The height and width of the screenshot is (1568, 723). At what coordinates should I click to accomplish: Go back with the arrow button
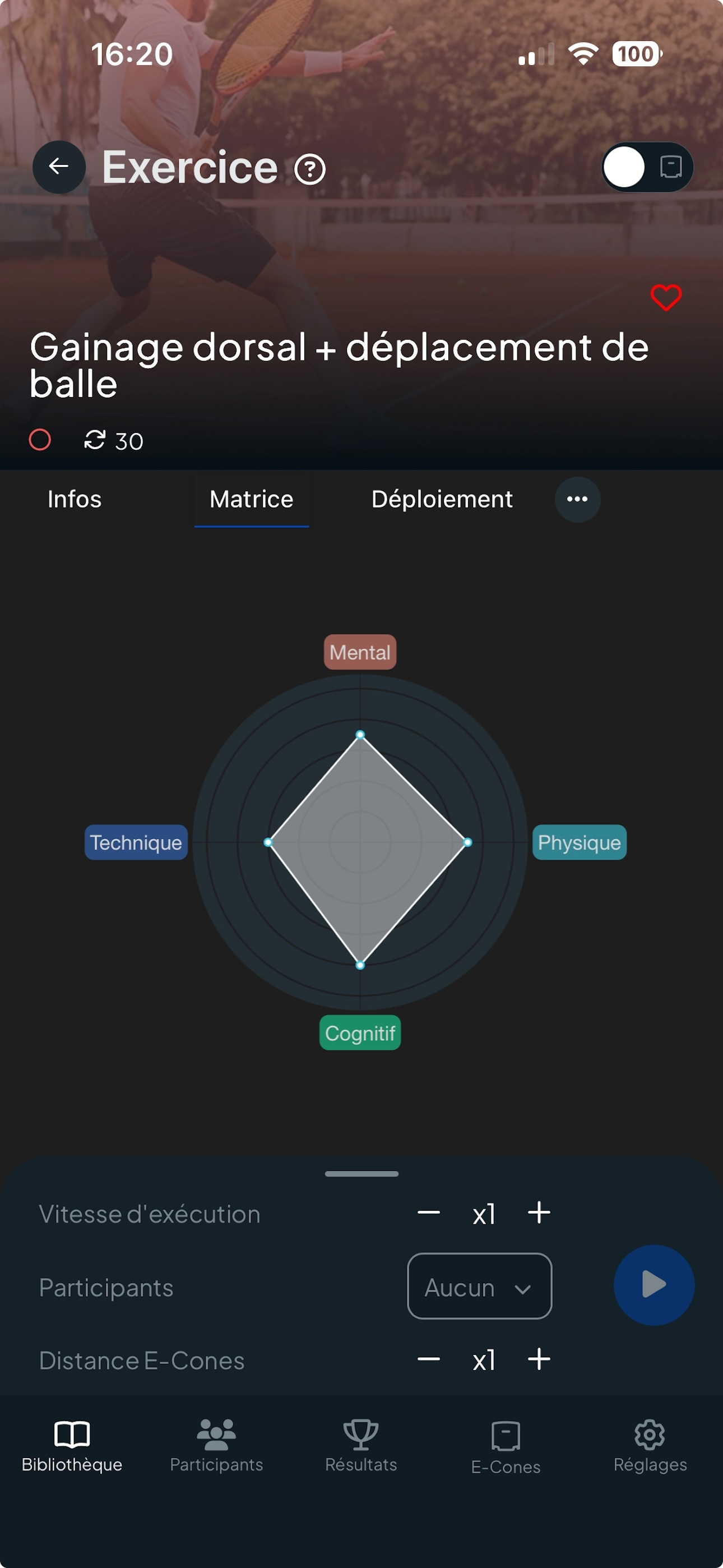coord(58,167)
